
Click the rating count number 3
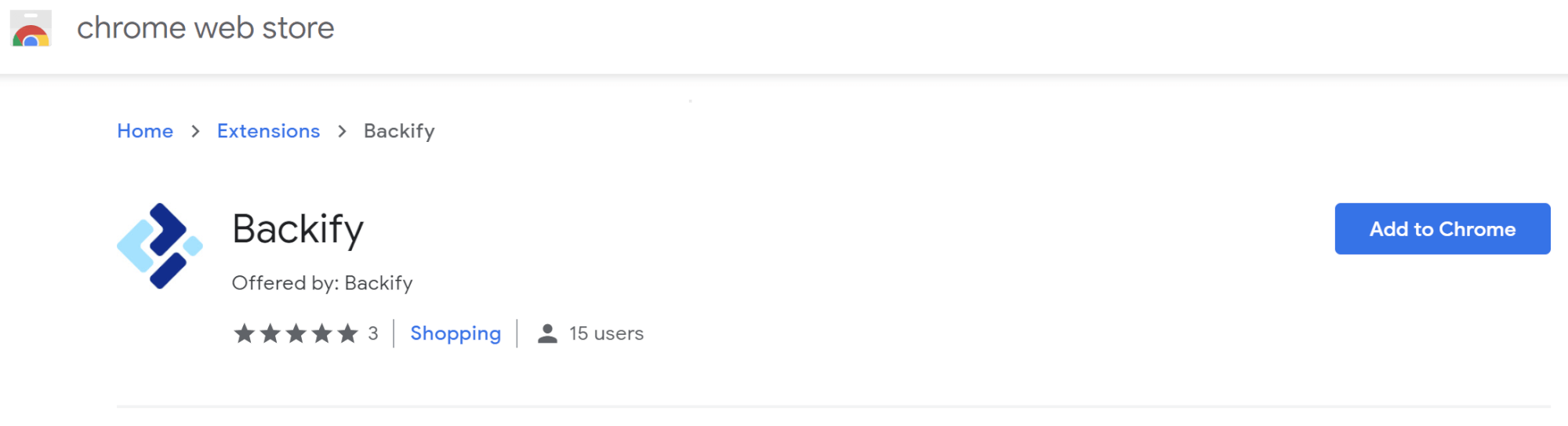click(x=373, y=333)
